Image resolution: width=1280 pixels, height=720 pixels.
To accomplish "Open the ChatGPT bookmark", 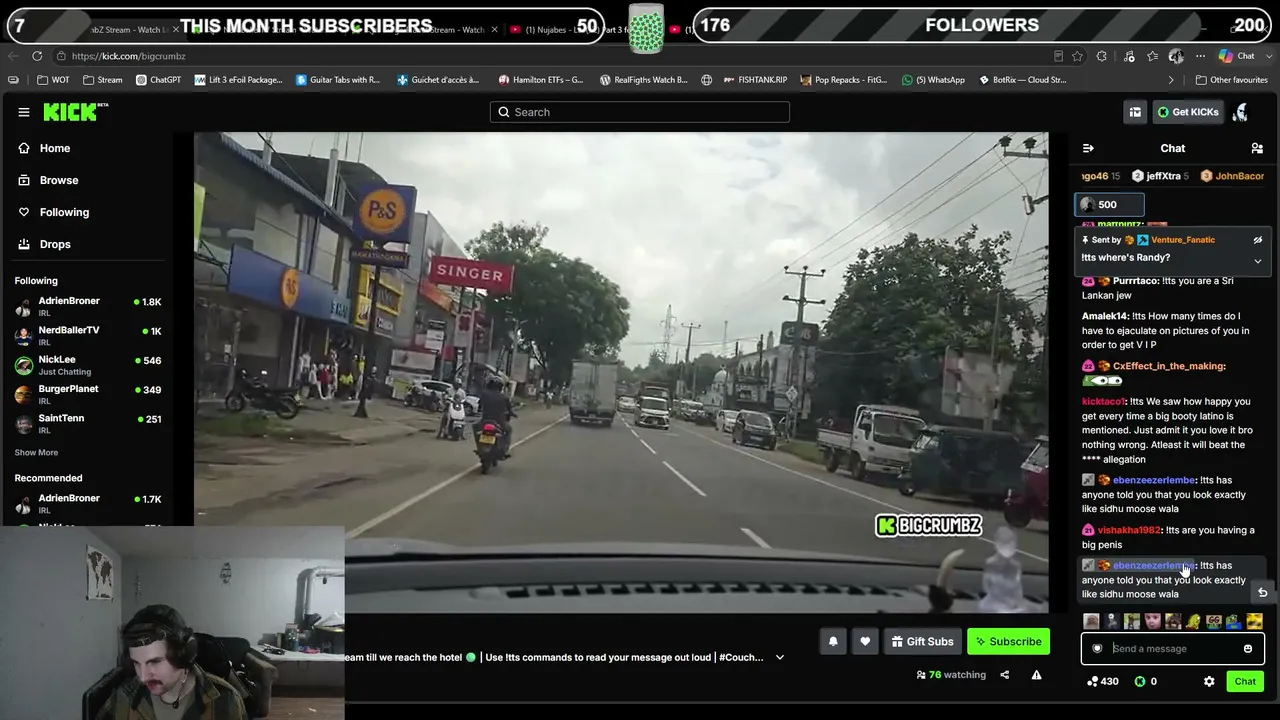I will 158,80.
